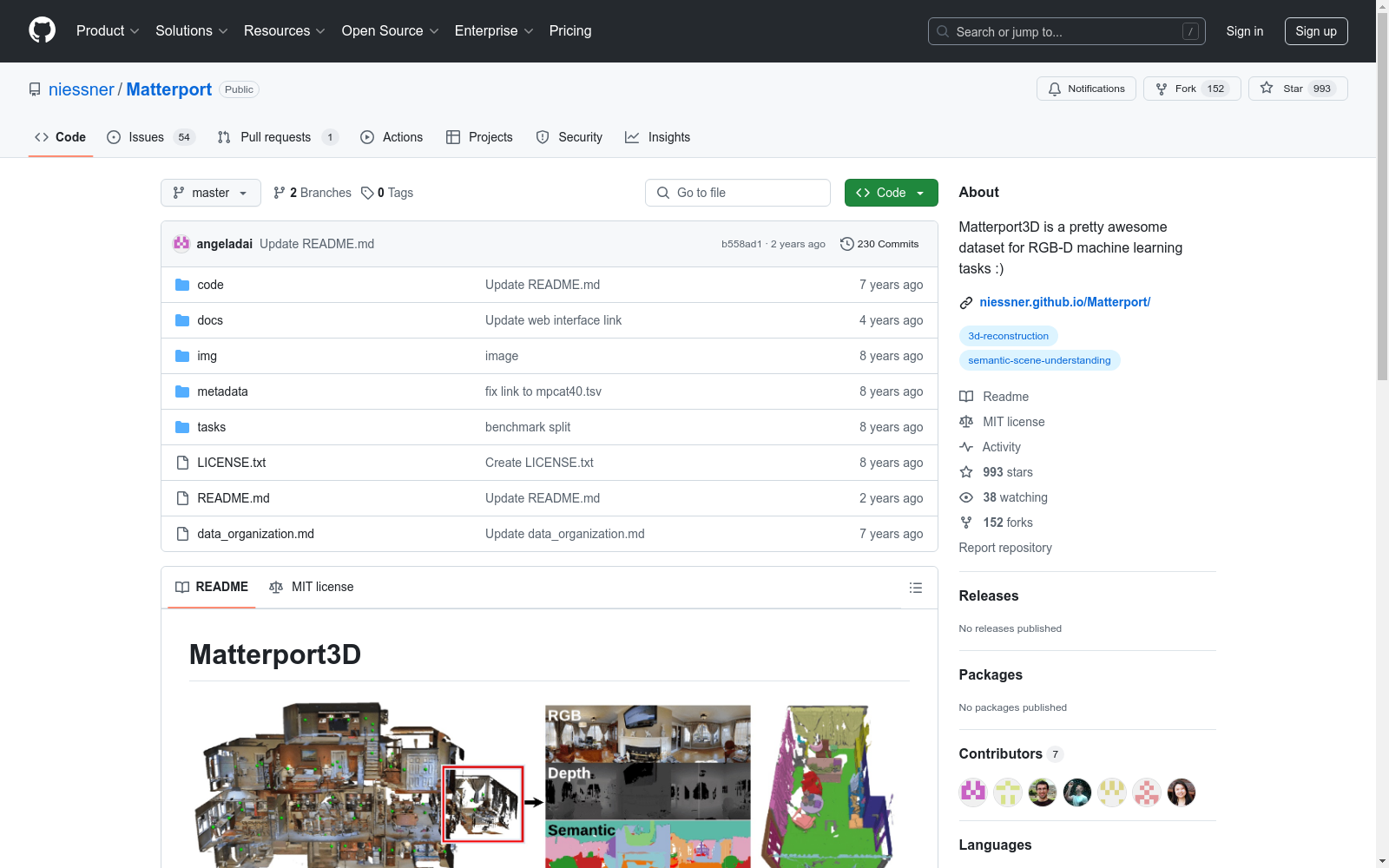The image size is (1389, 868).
Task: Expand the Resources menu
Action: [x=285, y=30]
